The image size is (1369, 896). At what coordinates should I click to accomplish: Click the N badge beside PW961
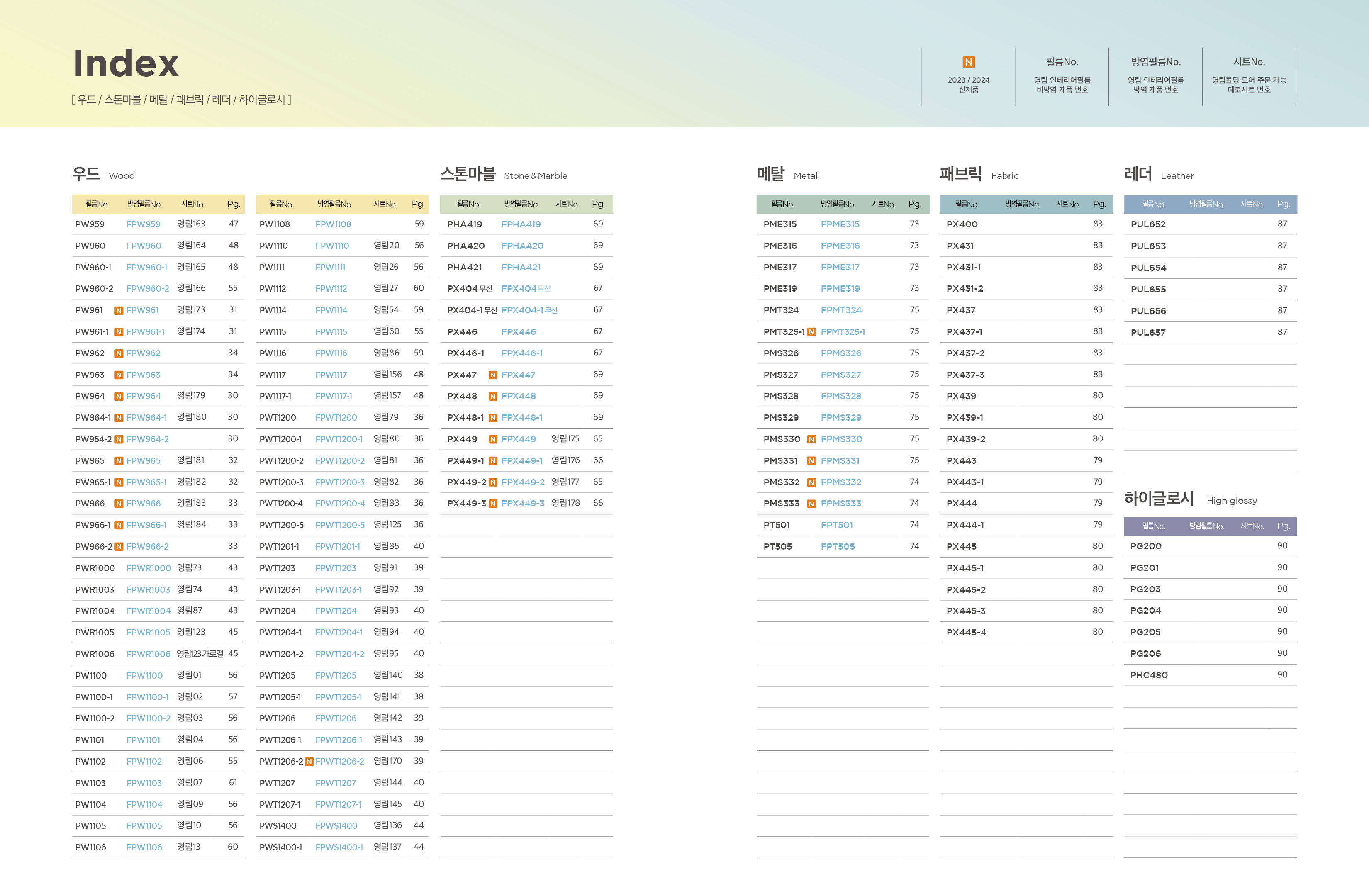click(x=119, y=311)
